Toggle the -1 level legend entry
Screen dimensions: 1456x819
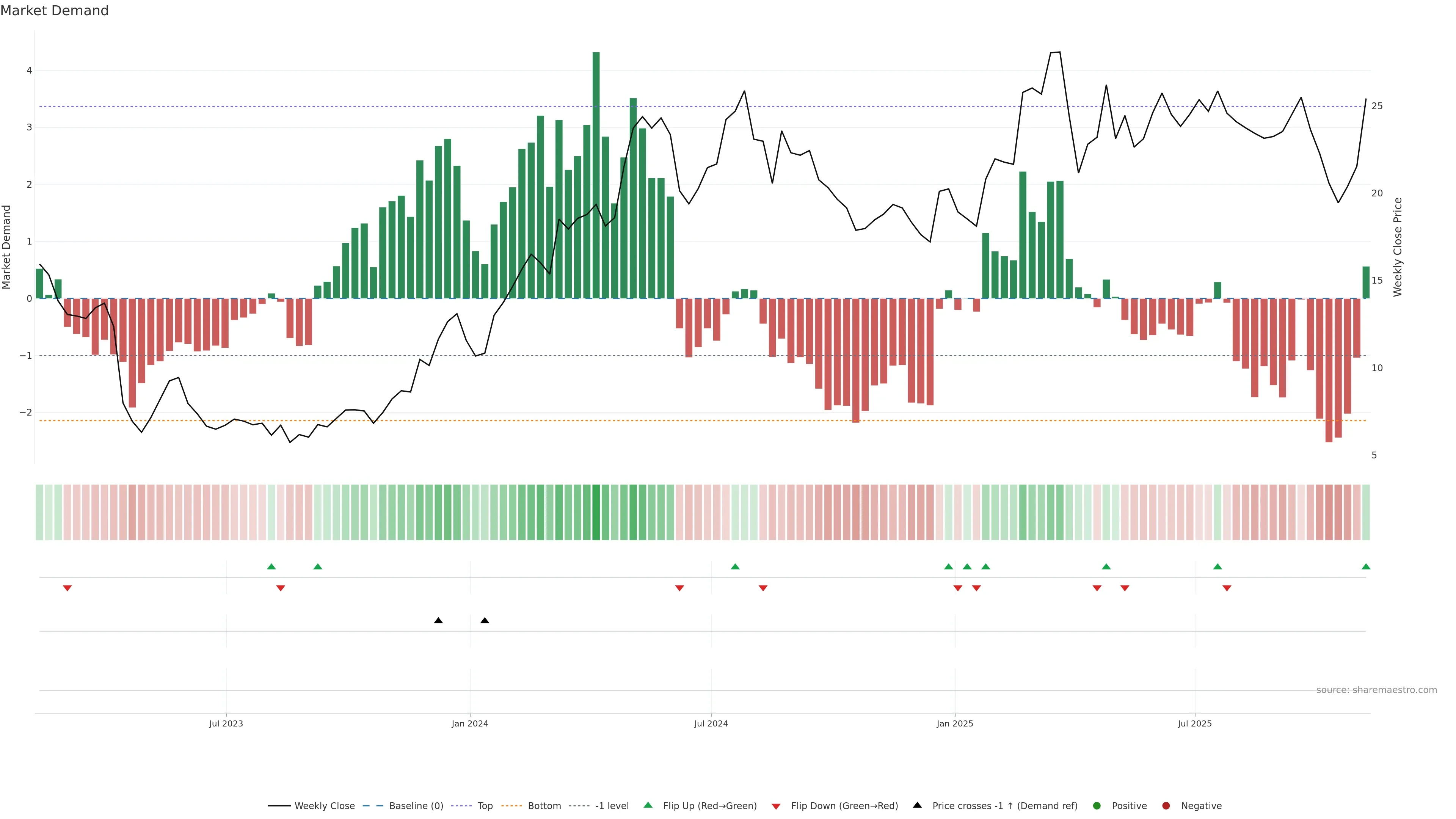pyautogui.click(x=612, y=806)
